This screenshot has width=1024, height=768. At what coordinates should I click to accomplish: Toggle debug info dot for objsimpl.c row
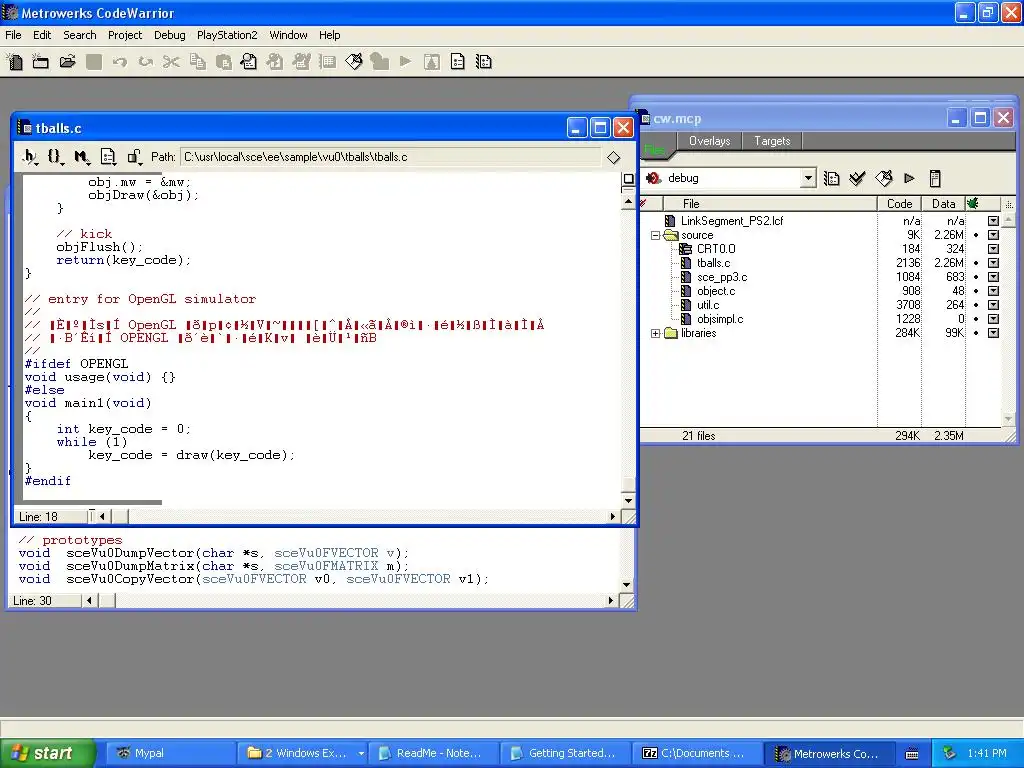coord(976,319)
